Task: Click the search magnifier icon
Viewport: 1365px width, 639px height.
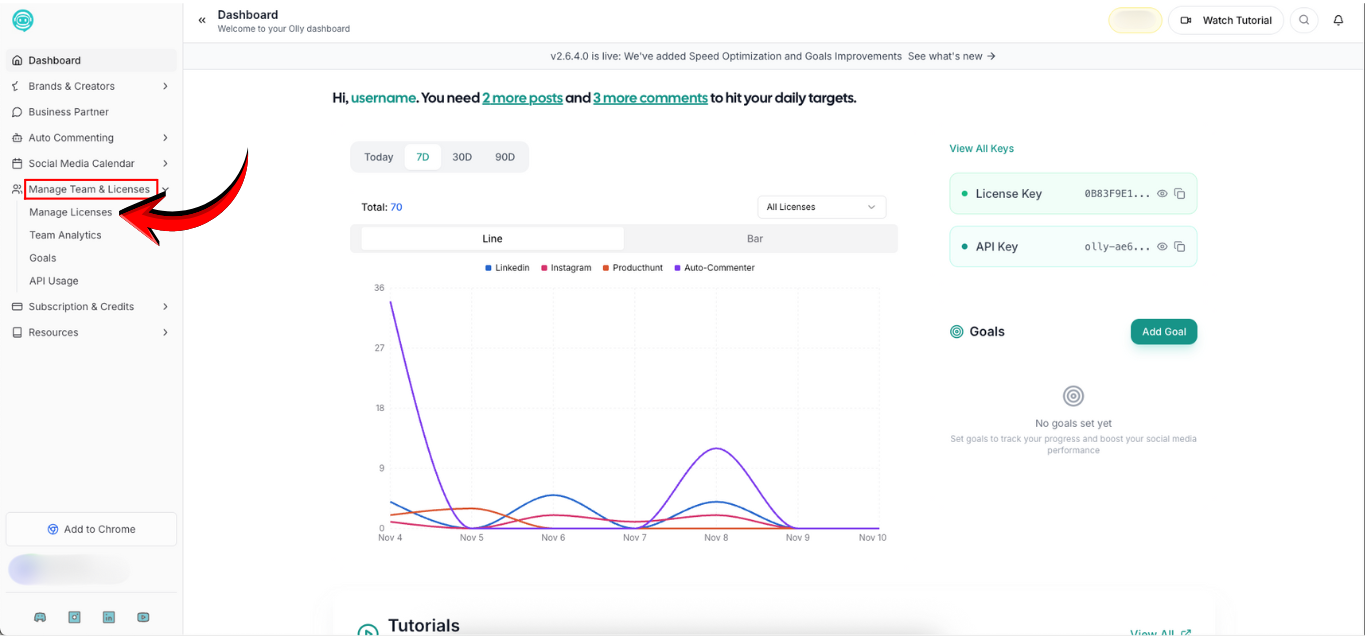Action: [1304, 20]
